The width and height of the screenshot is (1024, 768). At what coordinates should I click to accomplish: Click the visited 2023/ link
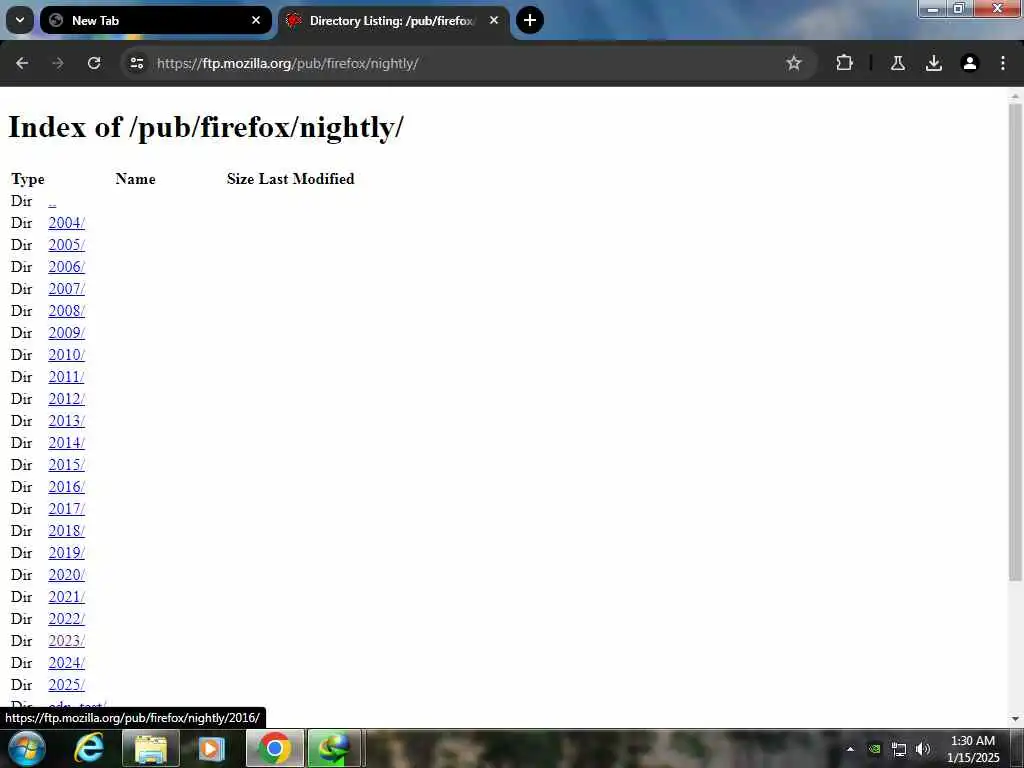click(x=67, y=641)
